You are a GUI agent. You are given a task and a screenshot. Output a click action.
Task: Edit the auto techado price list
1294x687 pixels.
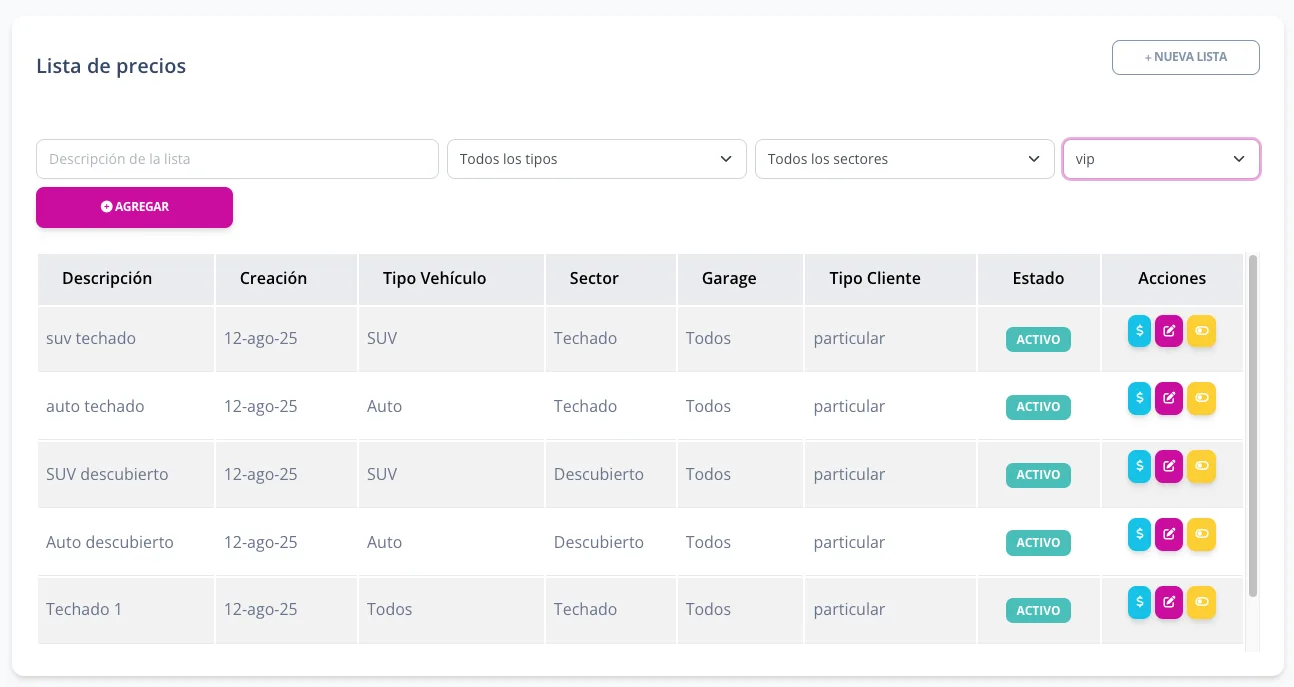[1168, 398]
